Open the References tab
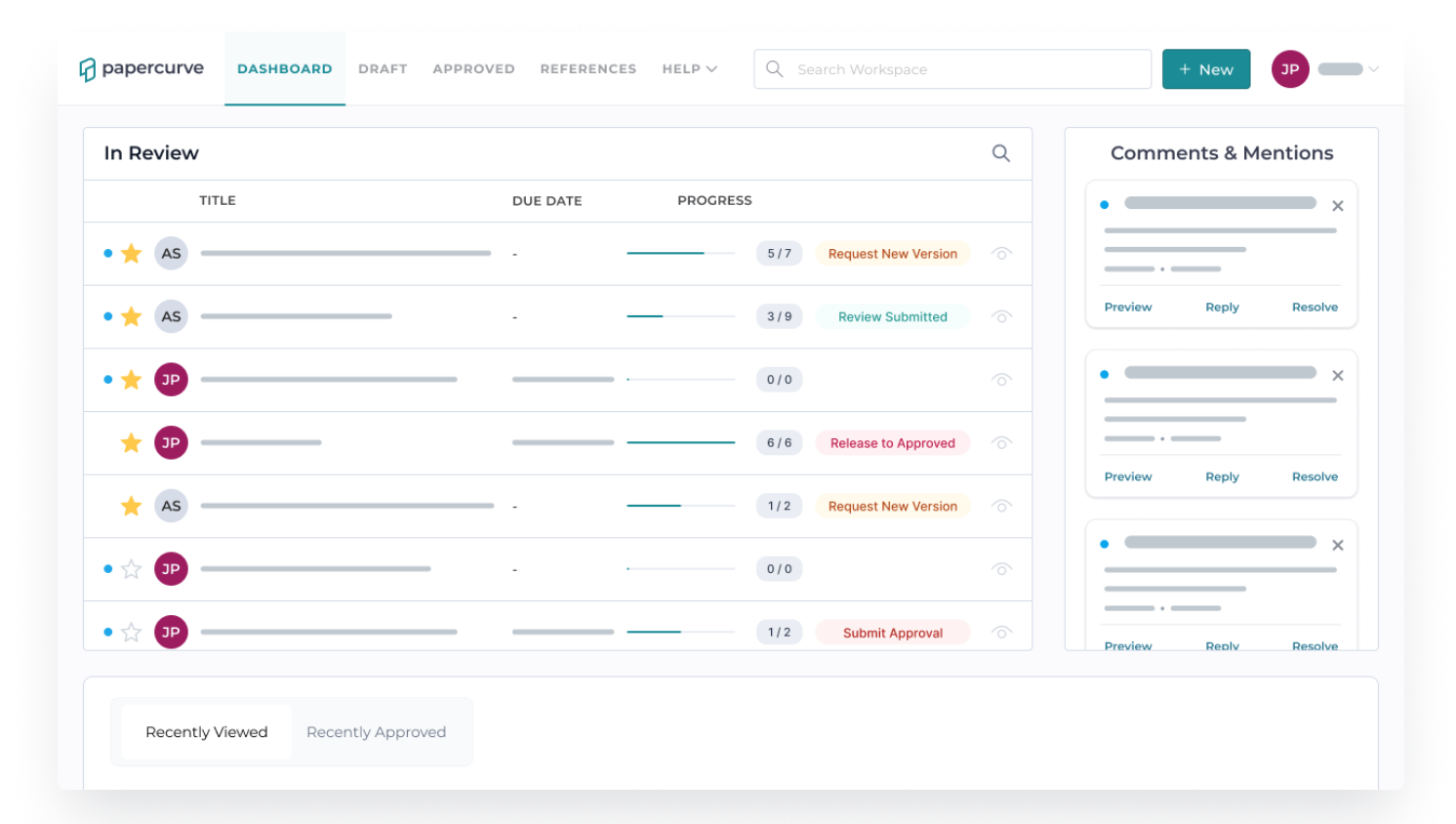Image resolution: width=1456 pixels, height=824 pixels. tap(588, 69)
